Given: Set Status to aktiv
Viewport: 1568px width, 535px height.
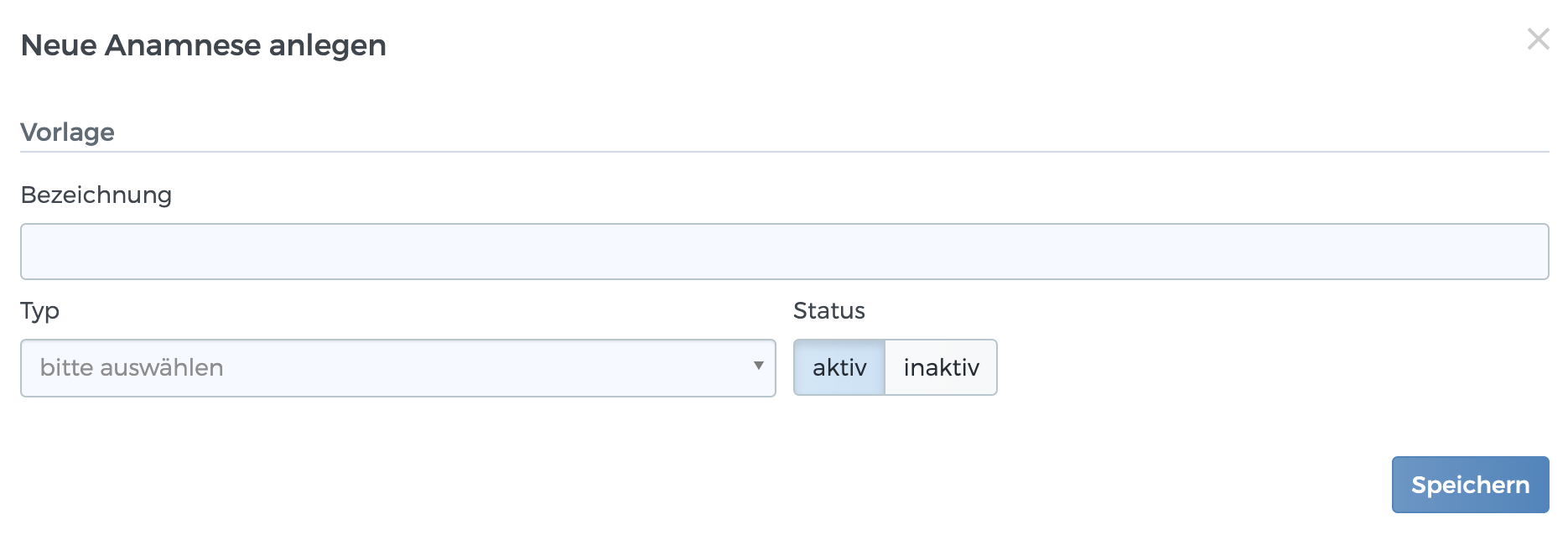Looking at the screenshot, I should tap(839, 368).
